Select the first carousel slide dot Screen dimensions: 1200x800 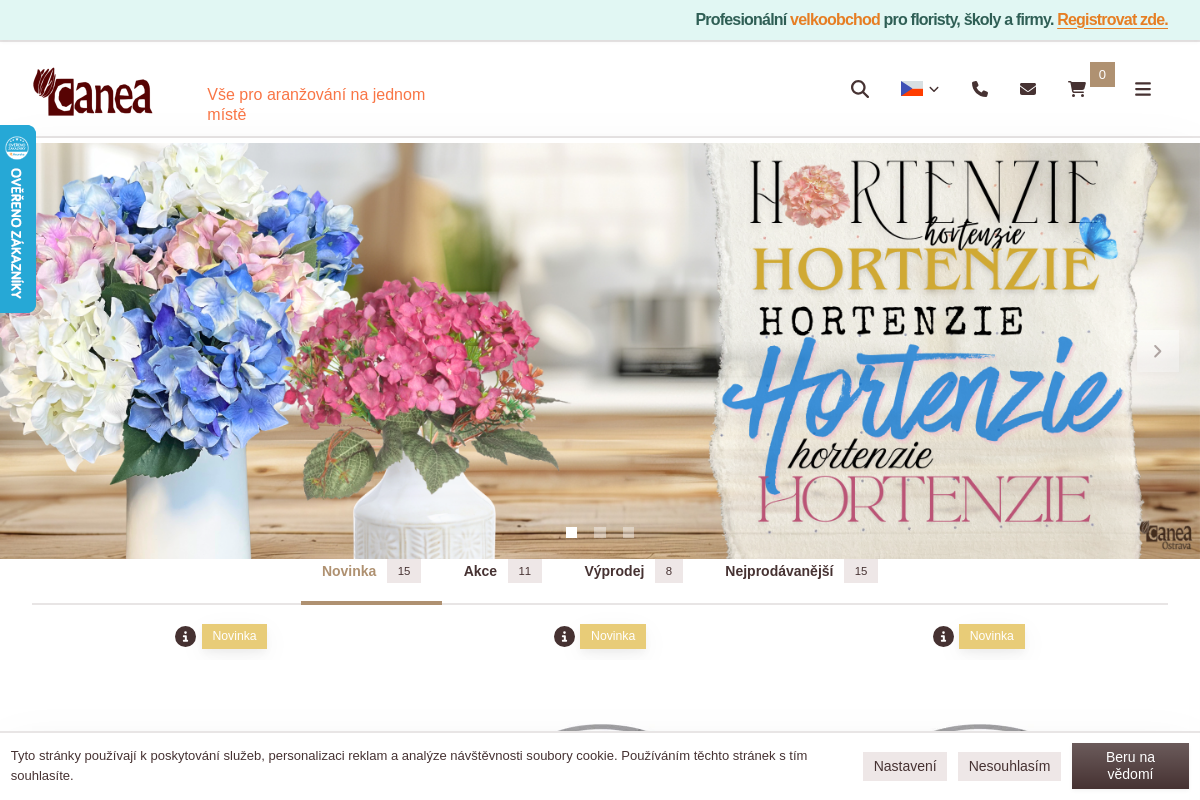point(571,533)
